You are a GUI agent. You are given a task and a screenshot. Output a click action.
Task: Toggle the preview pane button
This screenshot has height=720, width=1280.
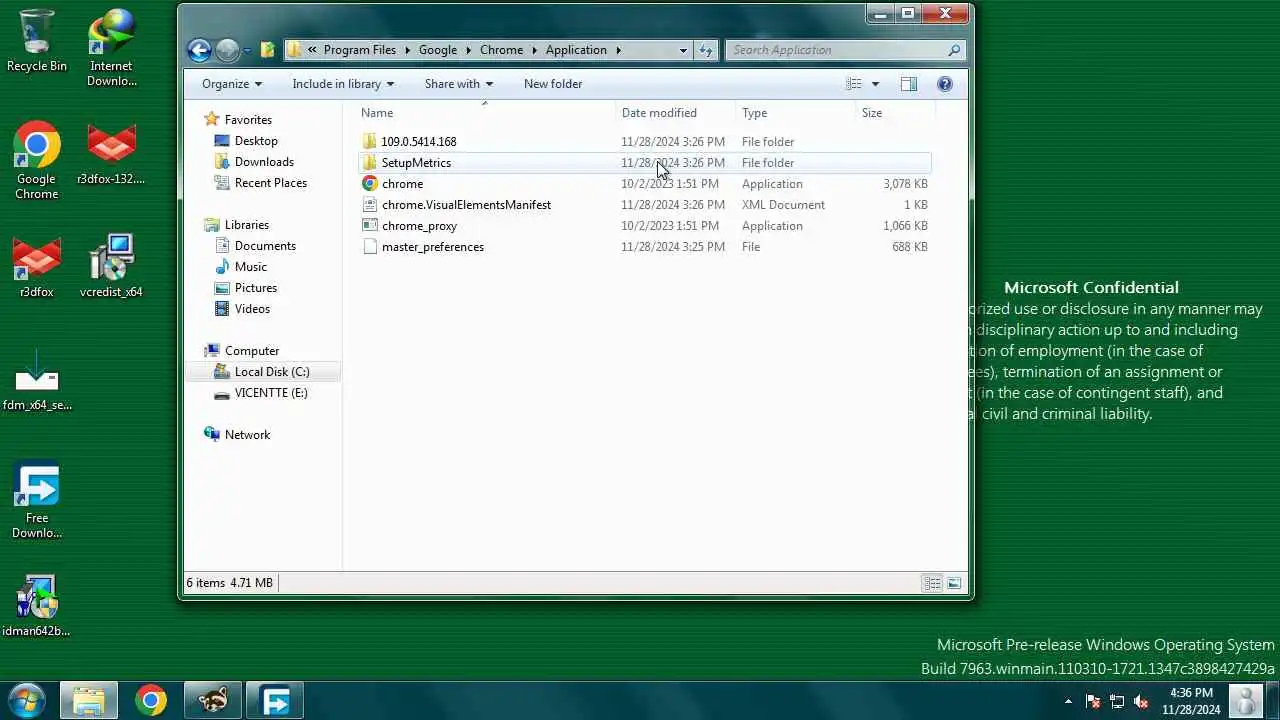point(908,84)
